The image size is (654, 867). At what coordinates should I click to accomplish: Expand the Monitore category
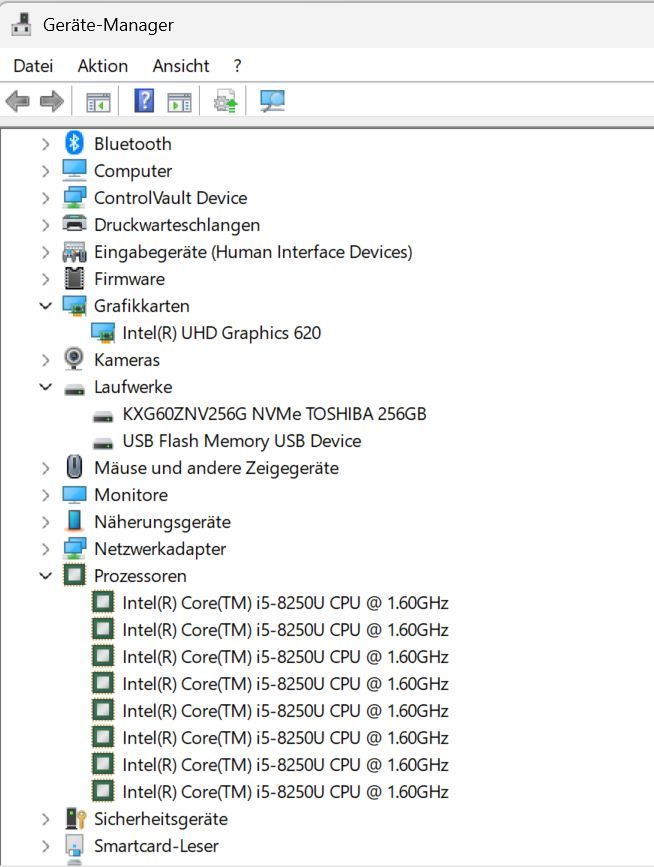pos(45,495)
